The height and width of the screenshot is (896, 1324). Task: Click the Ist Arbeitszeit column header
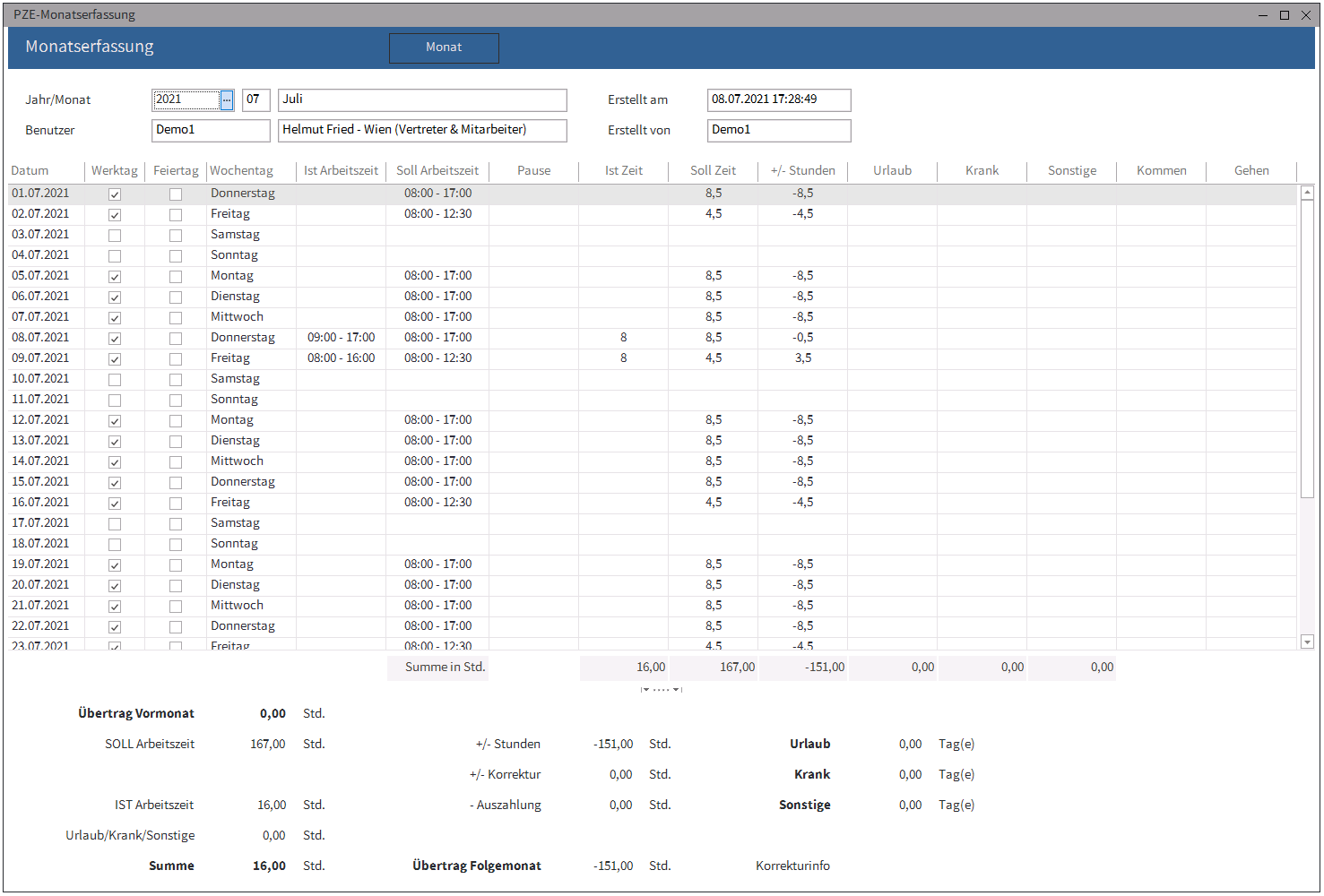[x=341, y=170]
